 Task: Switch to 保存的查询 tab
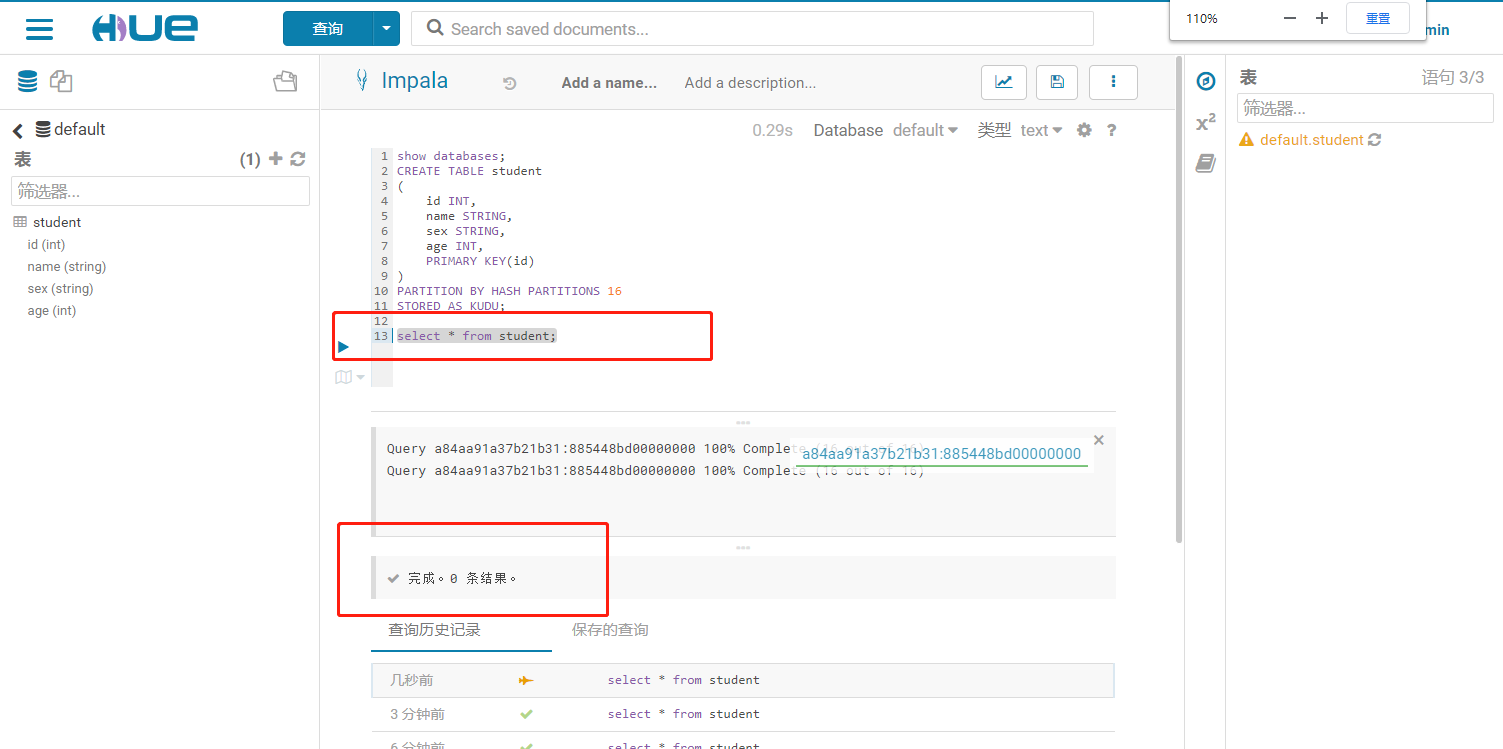pos(610,630)
